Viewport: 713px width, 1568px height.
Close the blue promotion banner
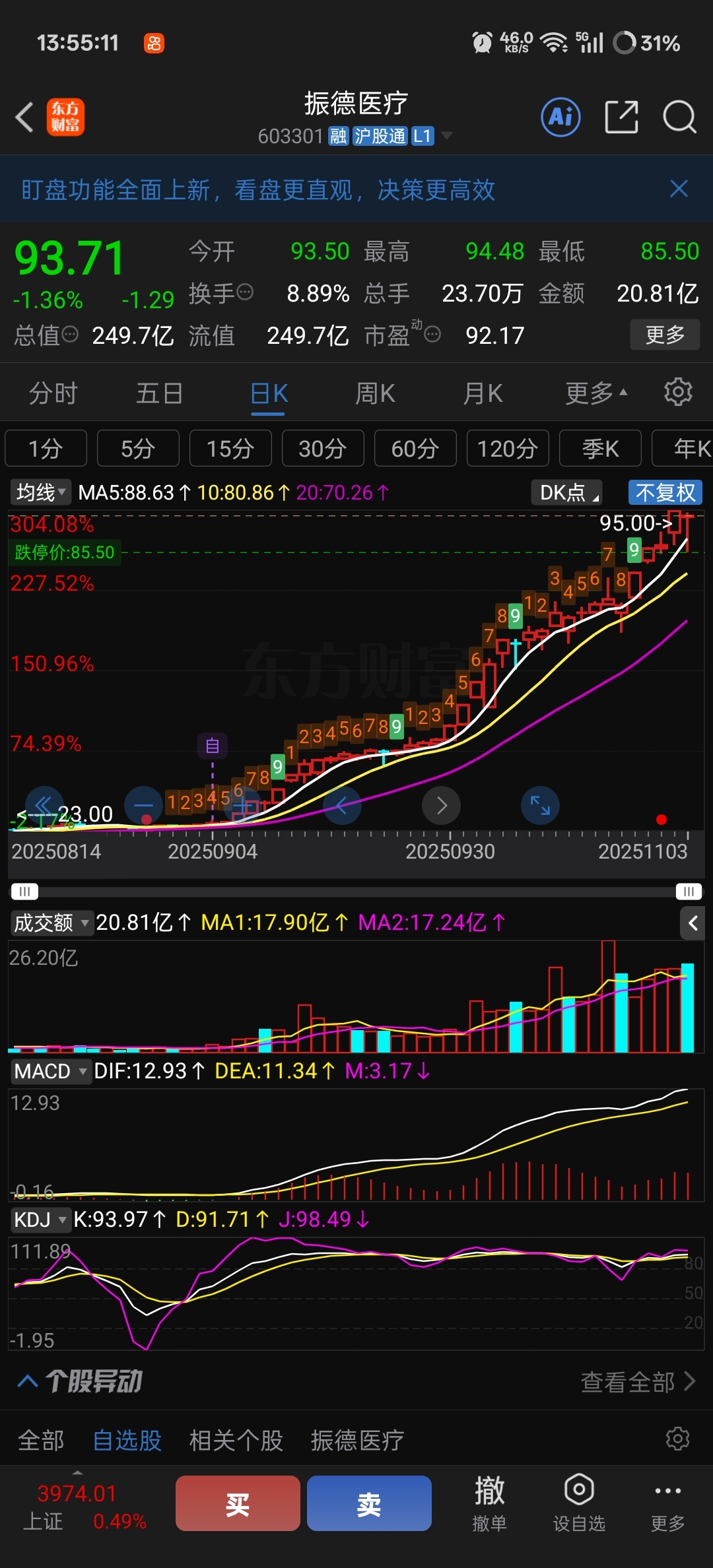[x=679, y=189]
